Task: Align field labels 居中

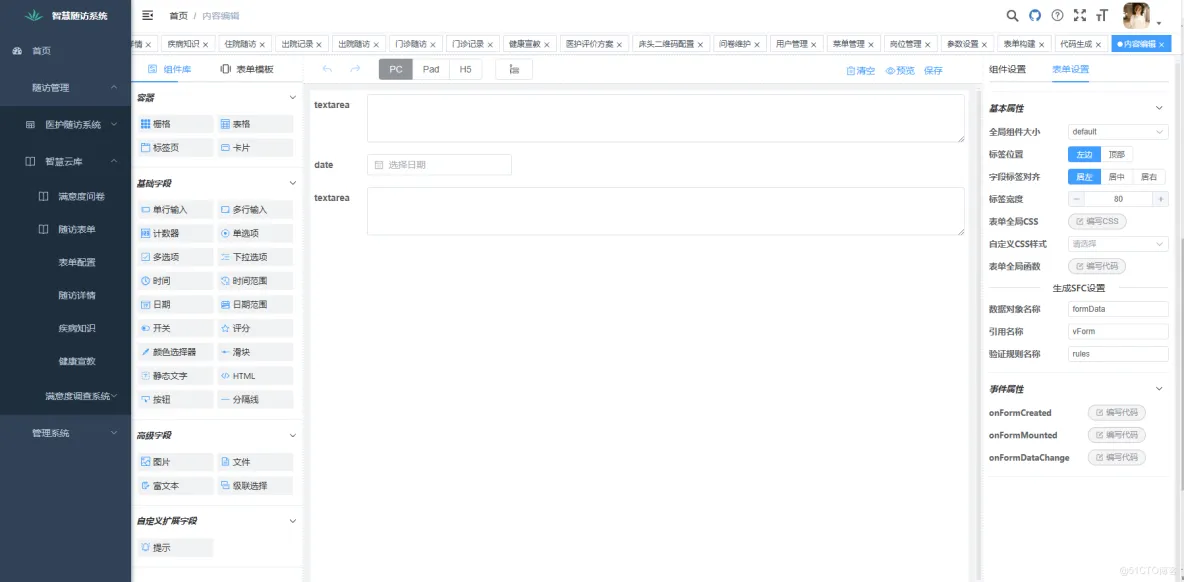Action: pyautogui.click(x=1117, y=177)
